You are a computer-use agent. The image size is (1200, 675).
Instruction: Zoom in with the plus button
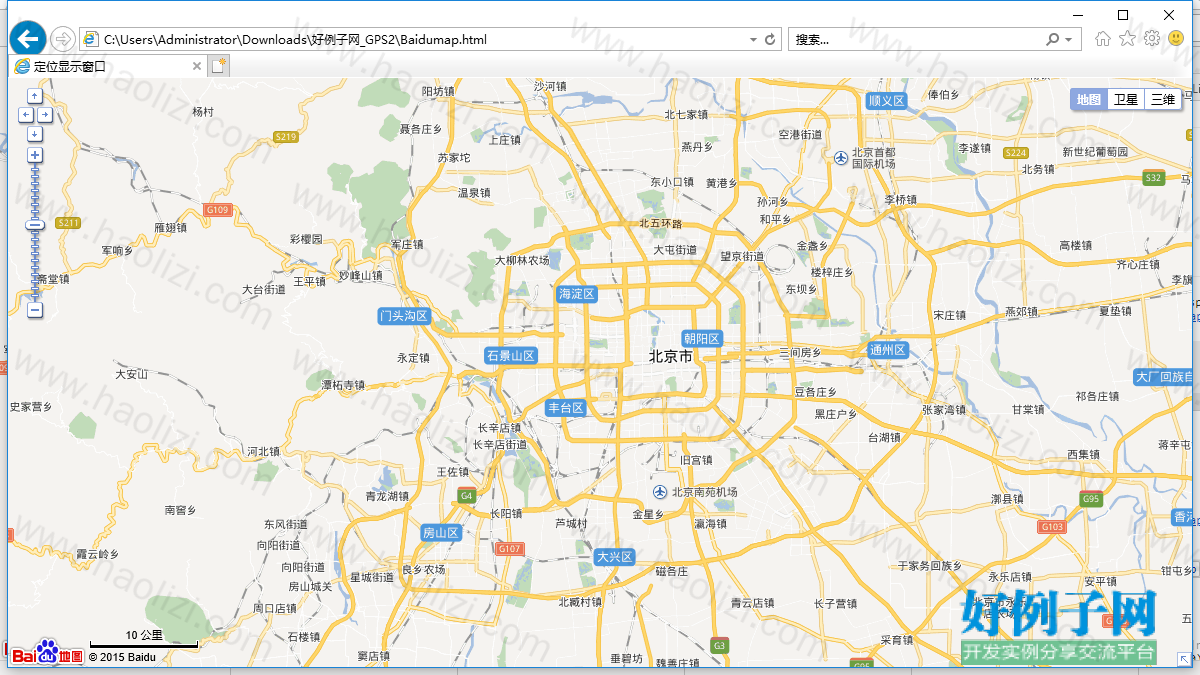[35, 155]
